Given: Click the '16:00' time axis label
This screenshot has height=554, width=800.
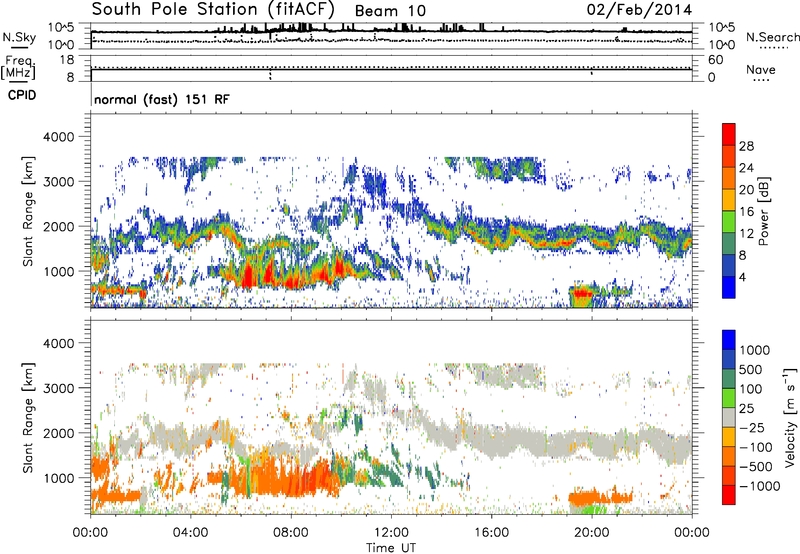Looking at the screenshot, I should pos(491,533).
